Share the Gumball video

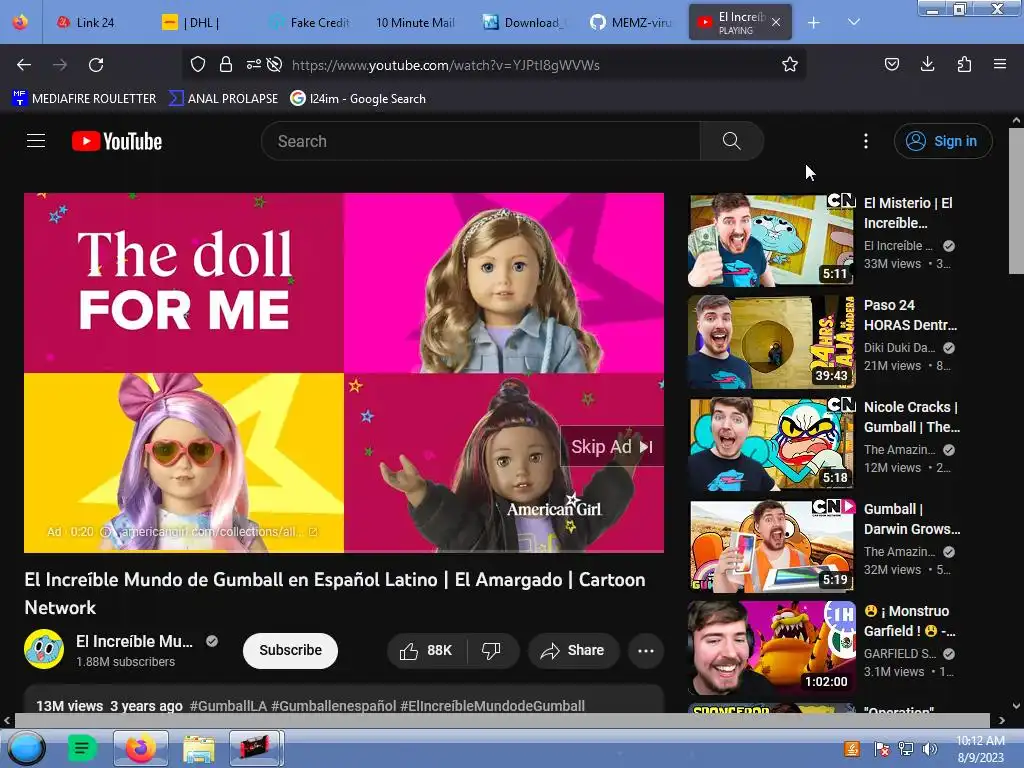click(573, 650)
